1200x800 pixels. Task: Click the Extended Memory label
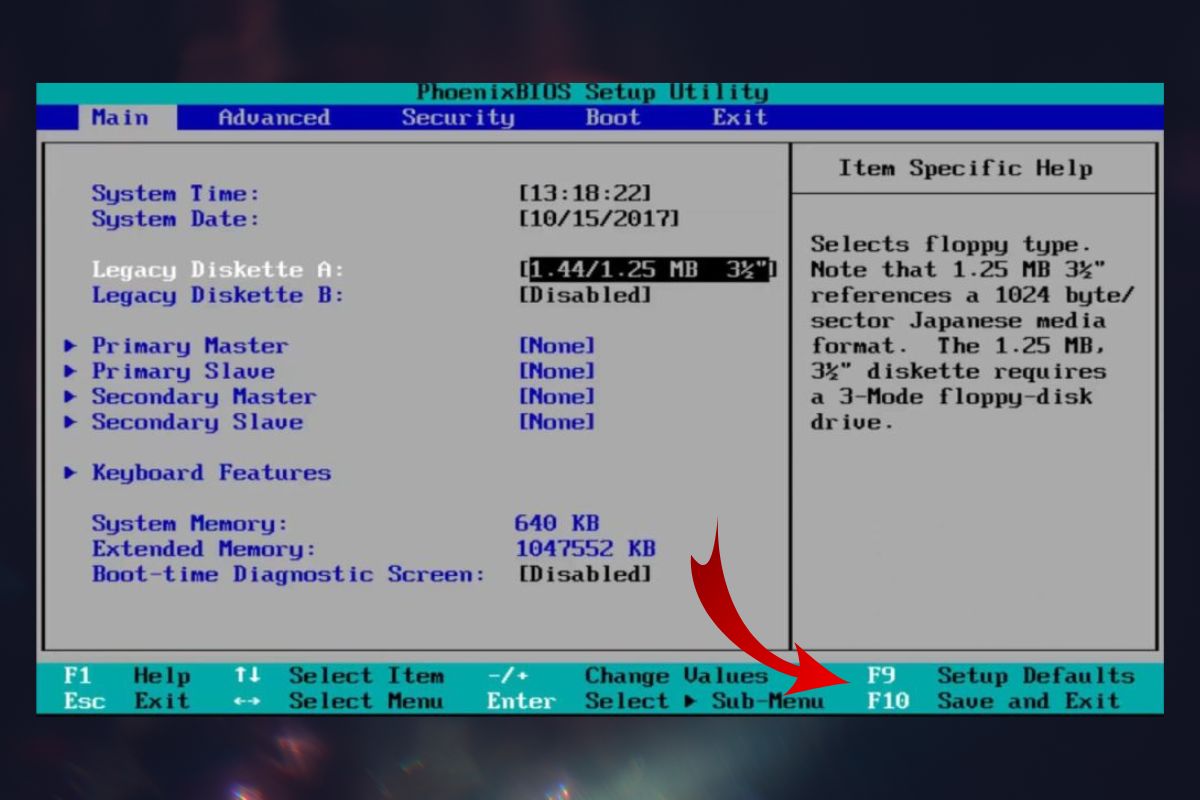coord(204,549)
